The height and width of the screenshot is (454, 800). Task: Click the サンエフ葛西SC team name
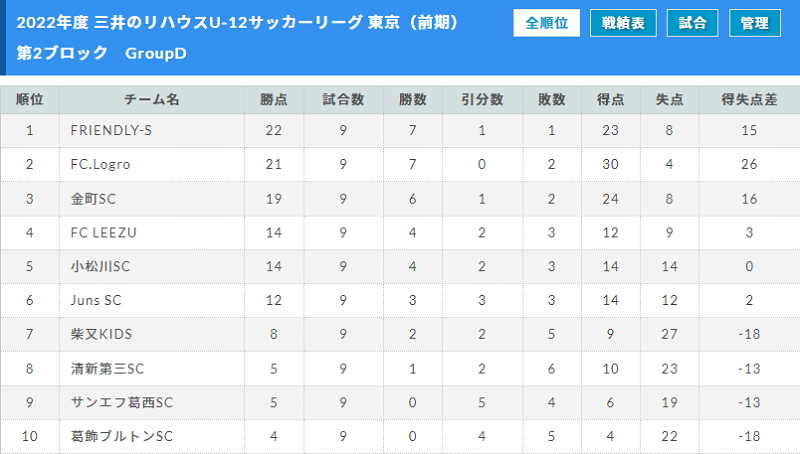click(x=122, y=402)
